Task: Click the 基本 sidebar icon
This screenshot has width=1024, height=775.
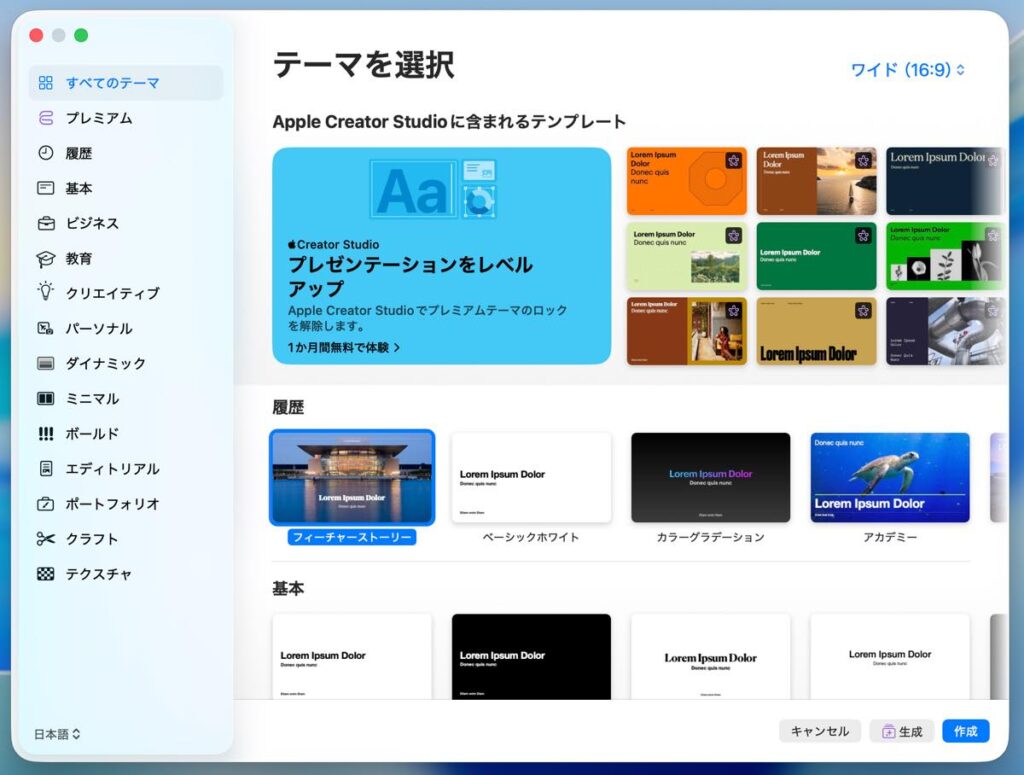Action: coord(46,188)
